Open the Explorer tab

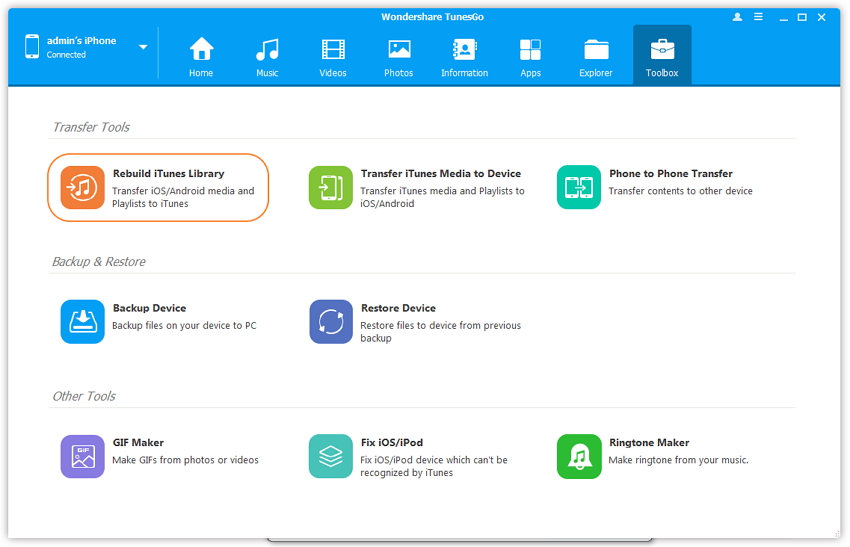(596, 57)
